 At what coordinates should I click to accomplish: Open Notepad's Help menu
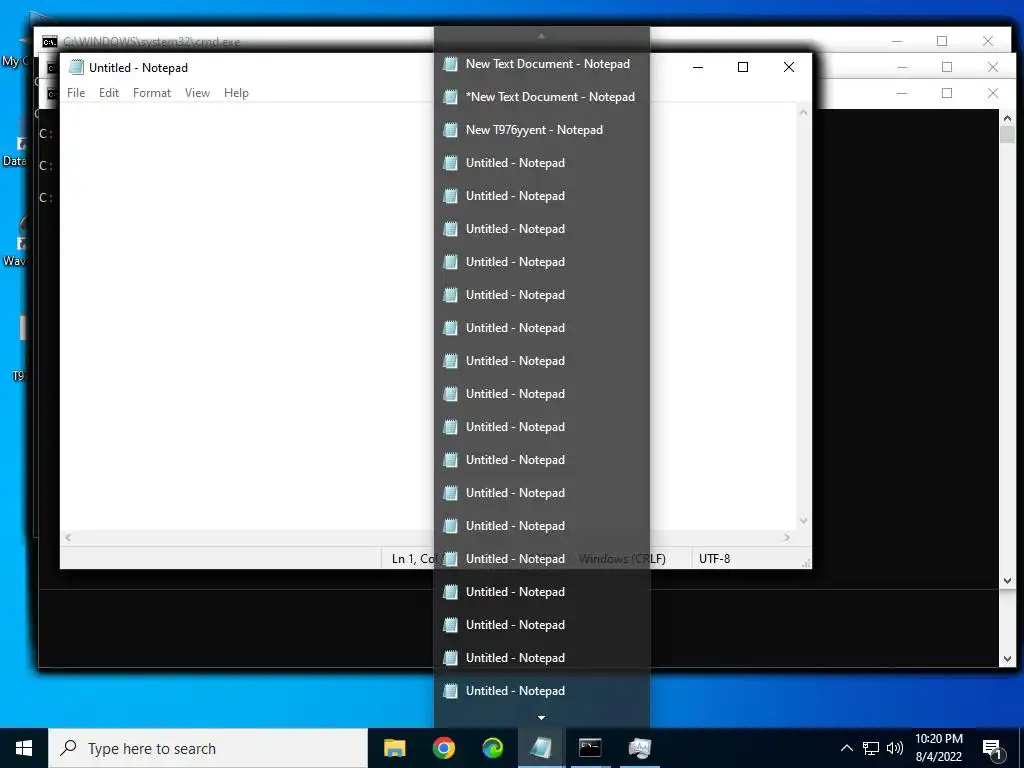(236, 93)
